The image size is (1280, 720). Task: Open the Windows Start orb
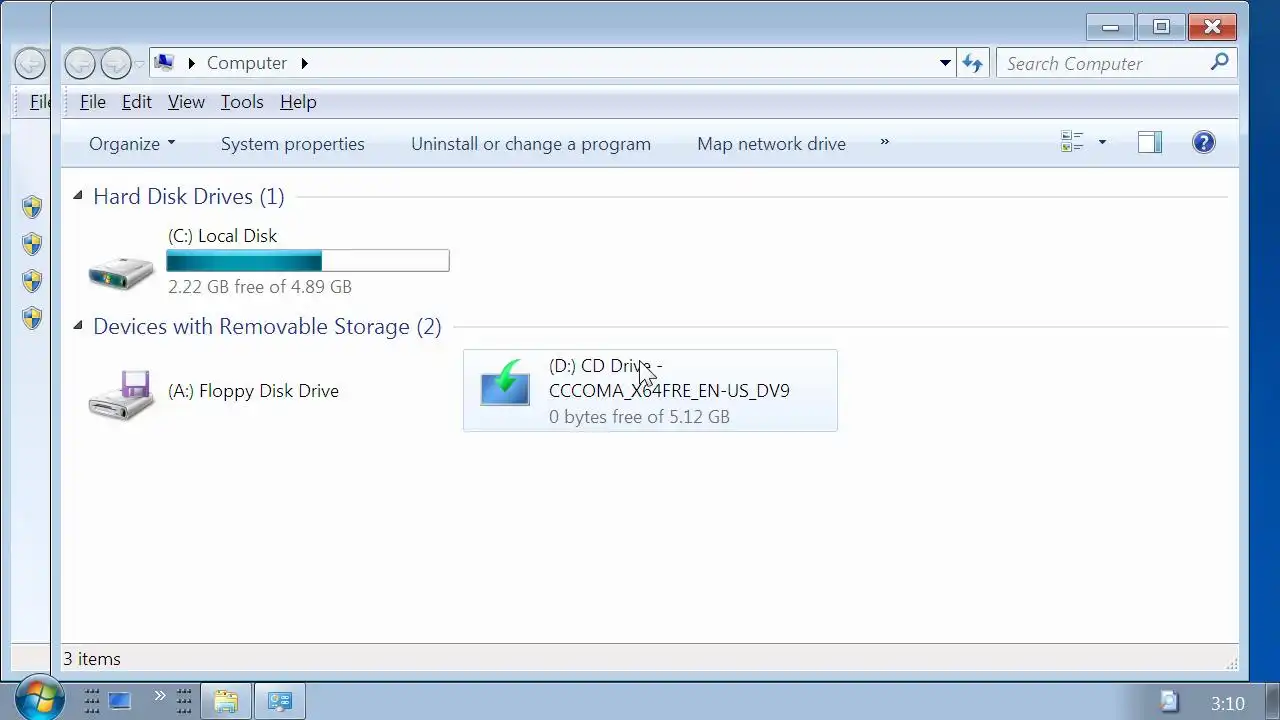40,699
